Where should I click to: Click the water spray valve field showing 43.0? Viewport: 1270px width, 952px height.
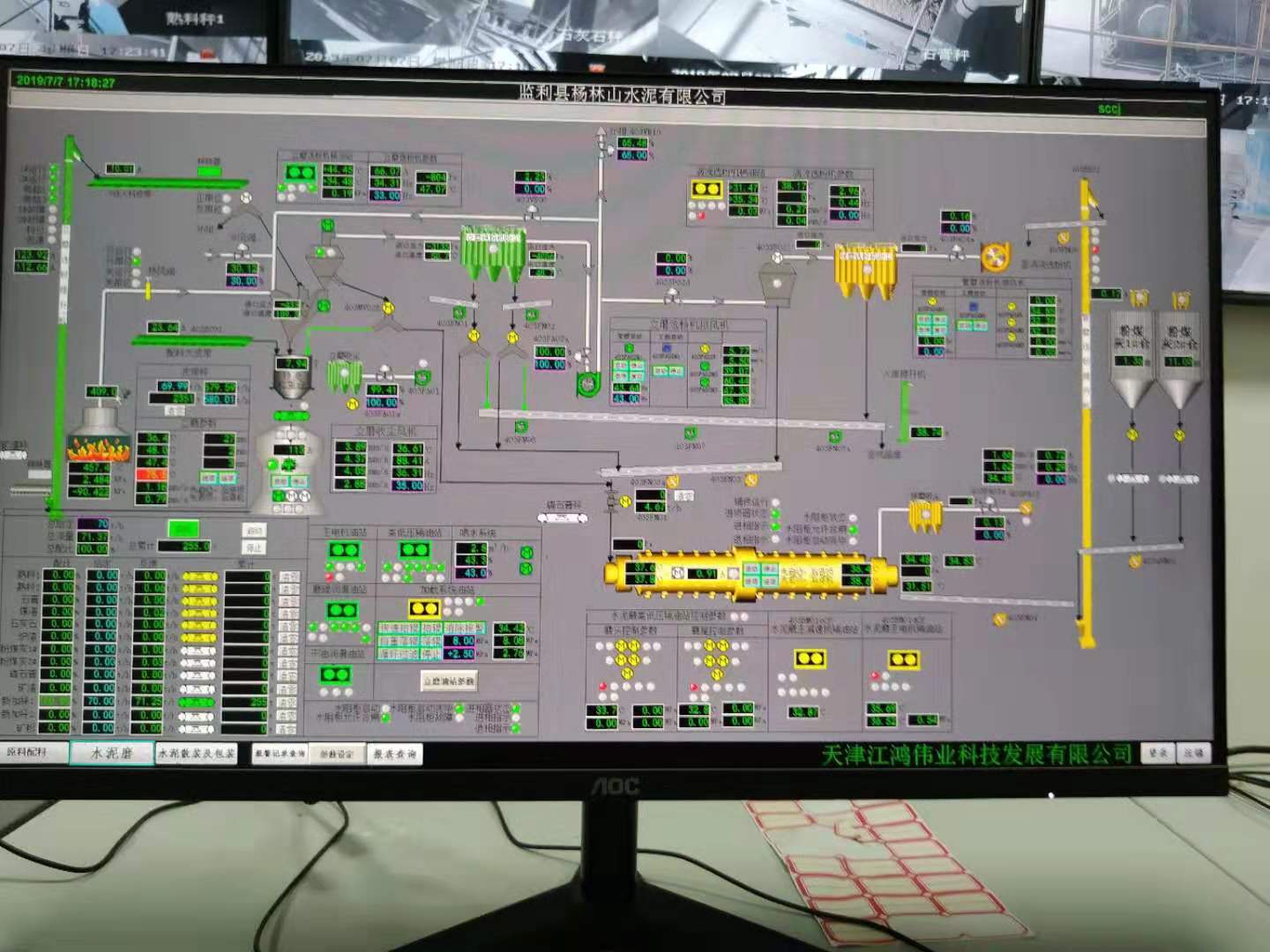click(x=474, y=572)
